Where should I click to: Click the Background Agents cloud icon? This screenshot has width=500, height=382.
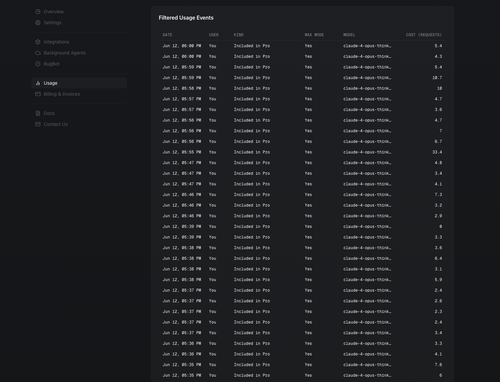[x=38, y=53]
